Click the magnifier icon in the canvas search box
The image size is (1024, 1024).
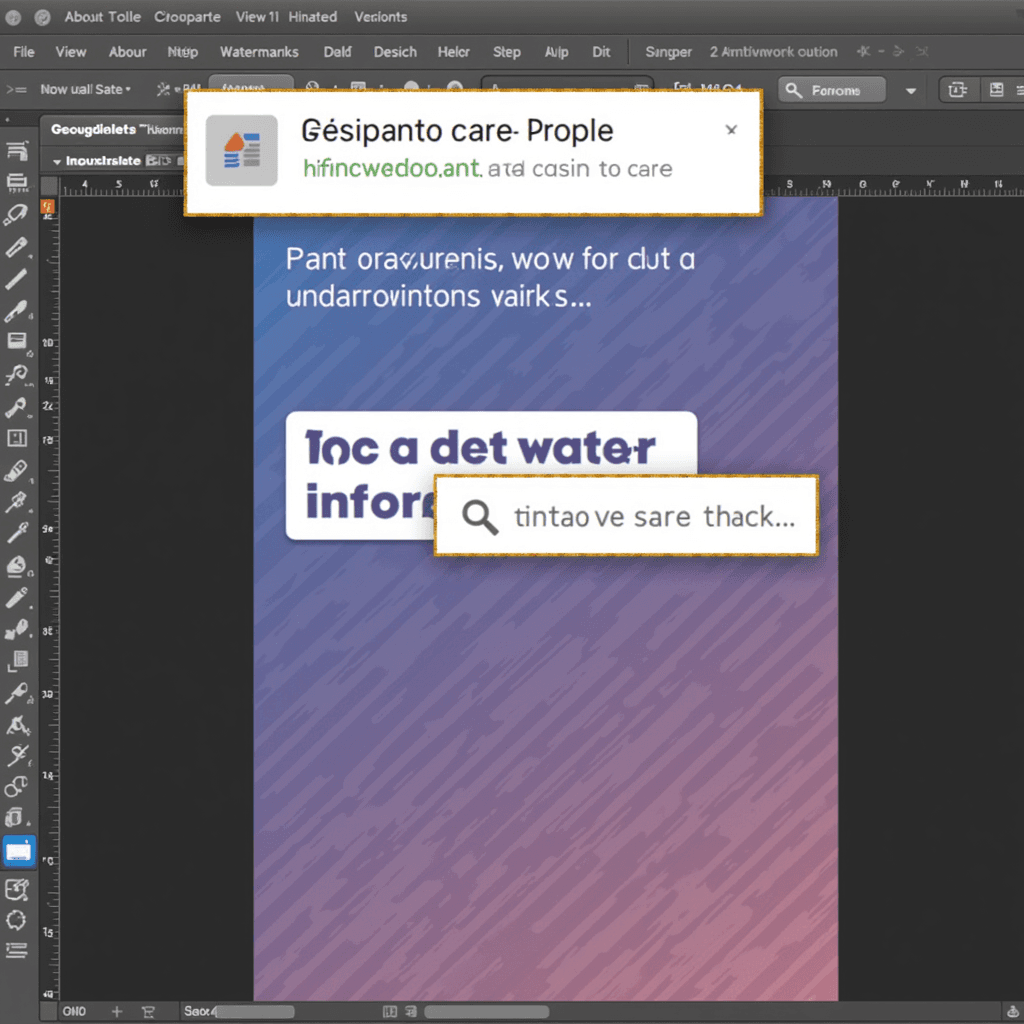pyautogui.click(x=480, y=517)
